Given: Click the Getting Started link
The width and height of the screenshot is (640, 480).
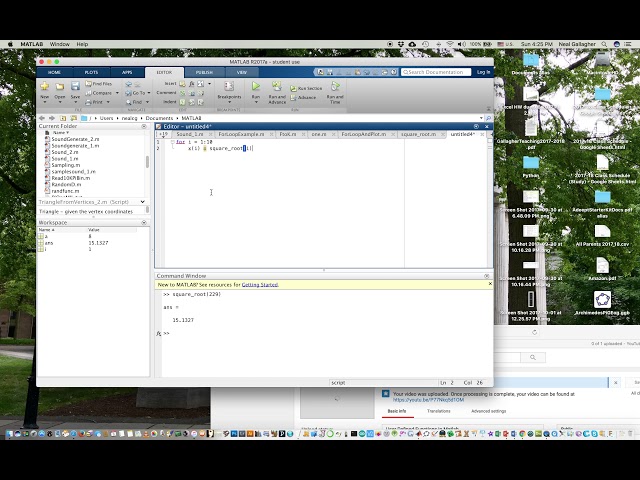Looking at the screenshot, I should 260,284.
